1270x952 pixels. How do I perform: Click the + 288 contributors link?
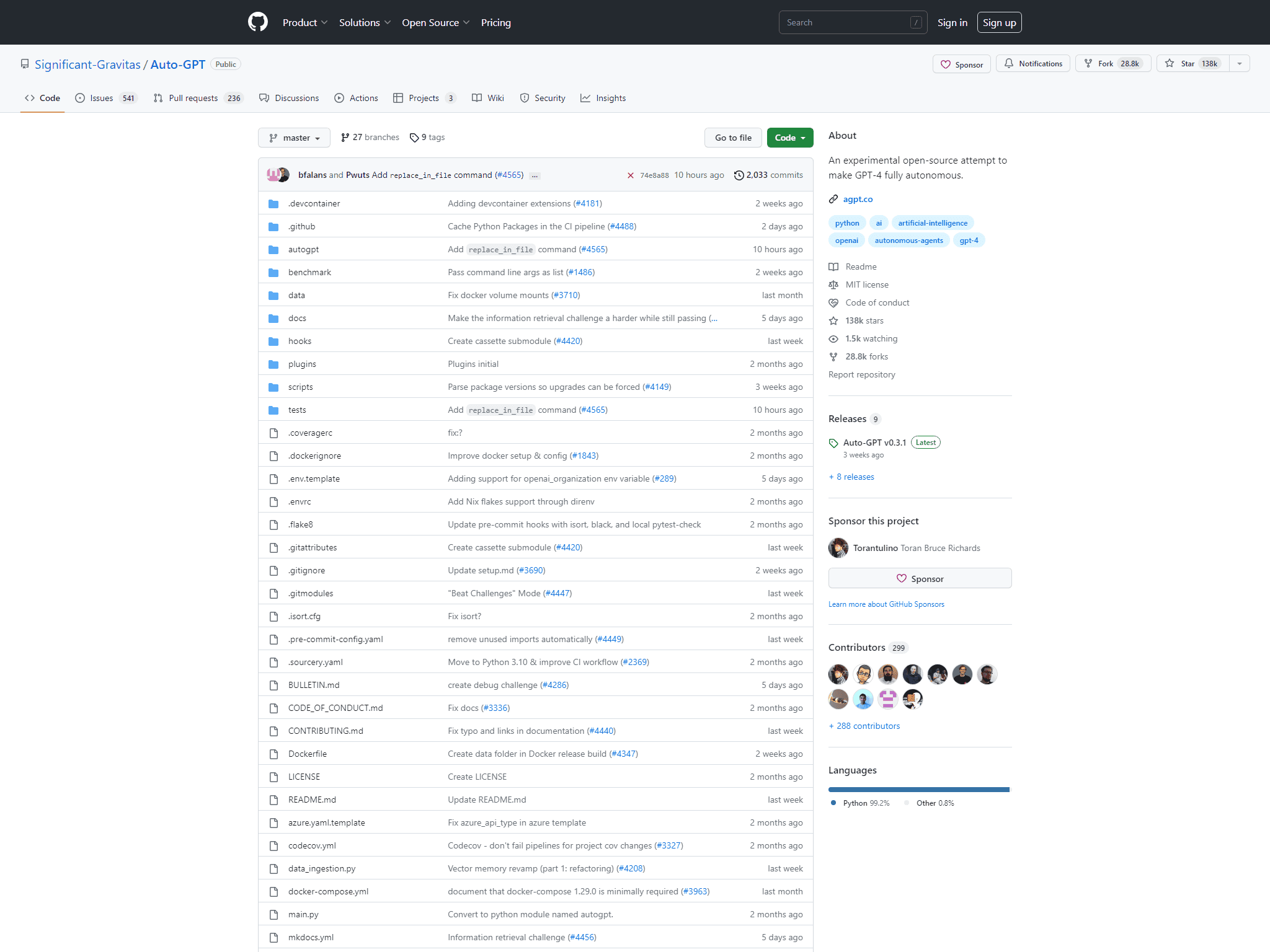pyautogui.click(x=864, y=726)
